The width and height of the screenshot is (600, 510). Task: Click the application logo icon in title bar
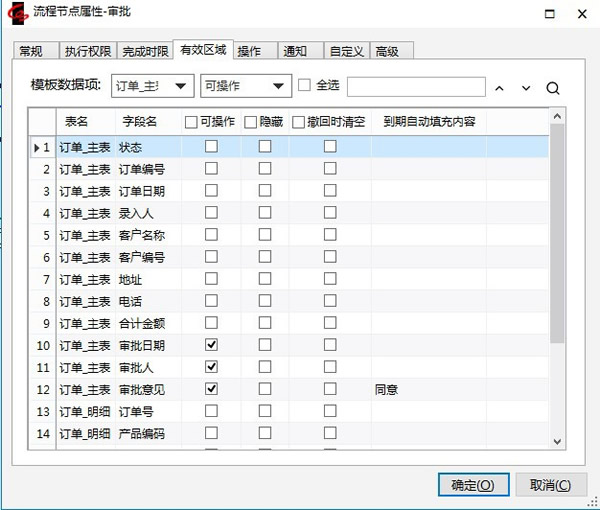coord(16,12)
